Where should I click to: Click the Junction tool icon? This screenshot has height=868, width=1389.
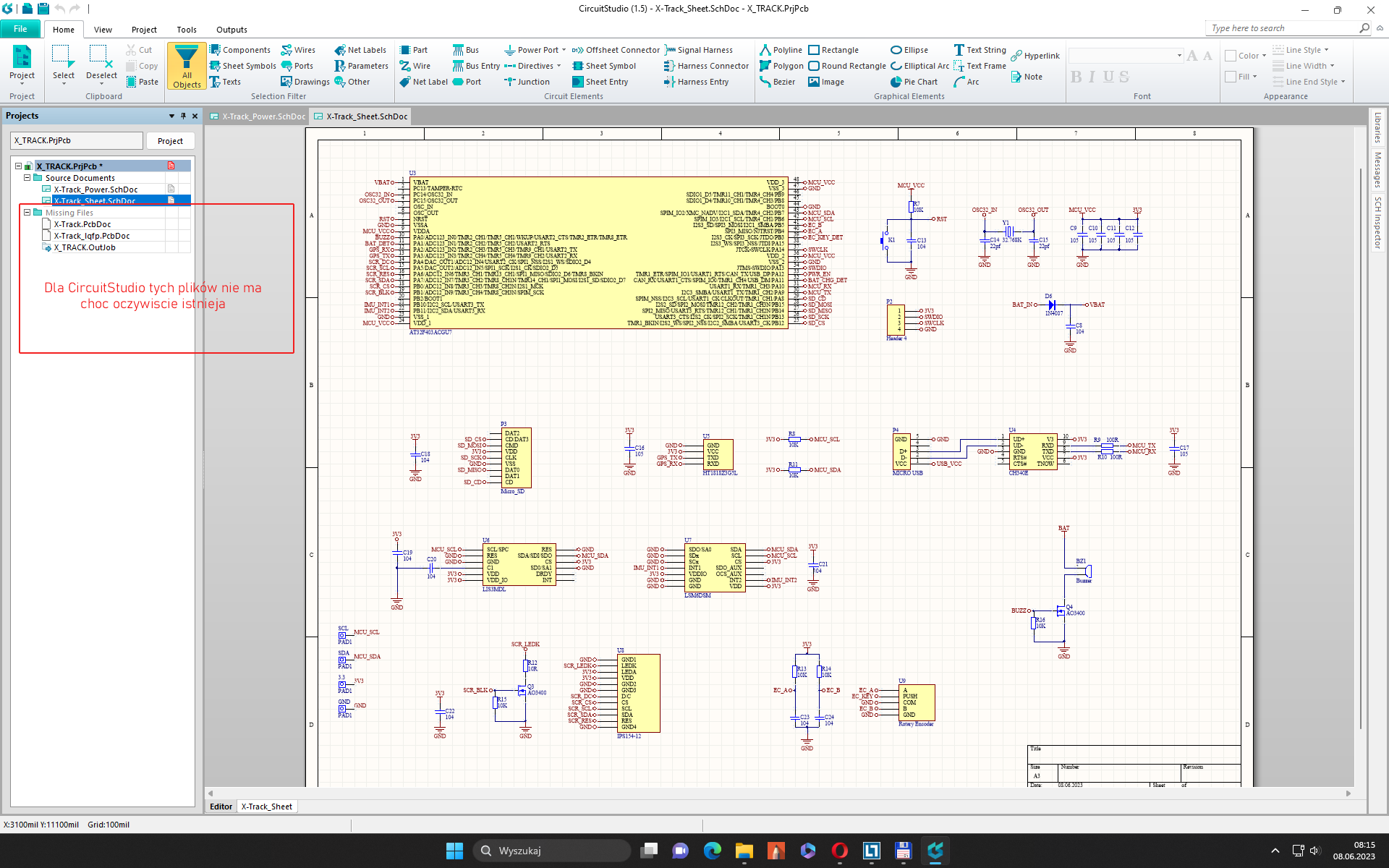510,82
